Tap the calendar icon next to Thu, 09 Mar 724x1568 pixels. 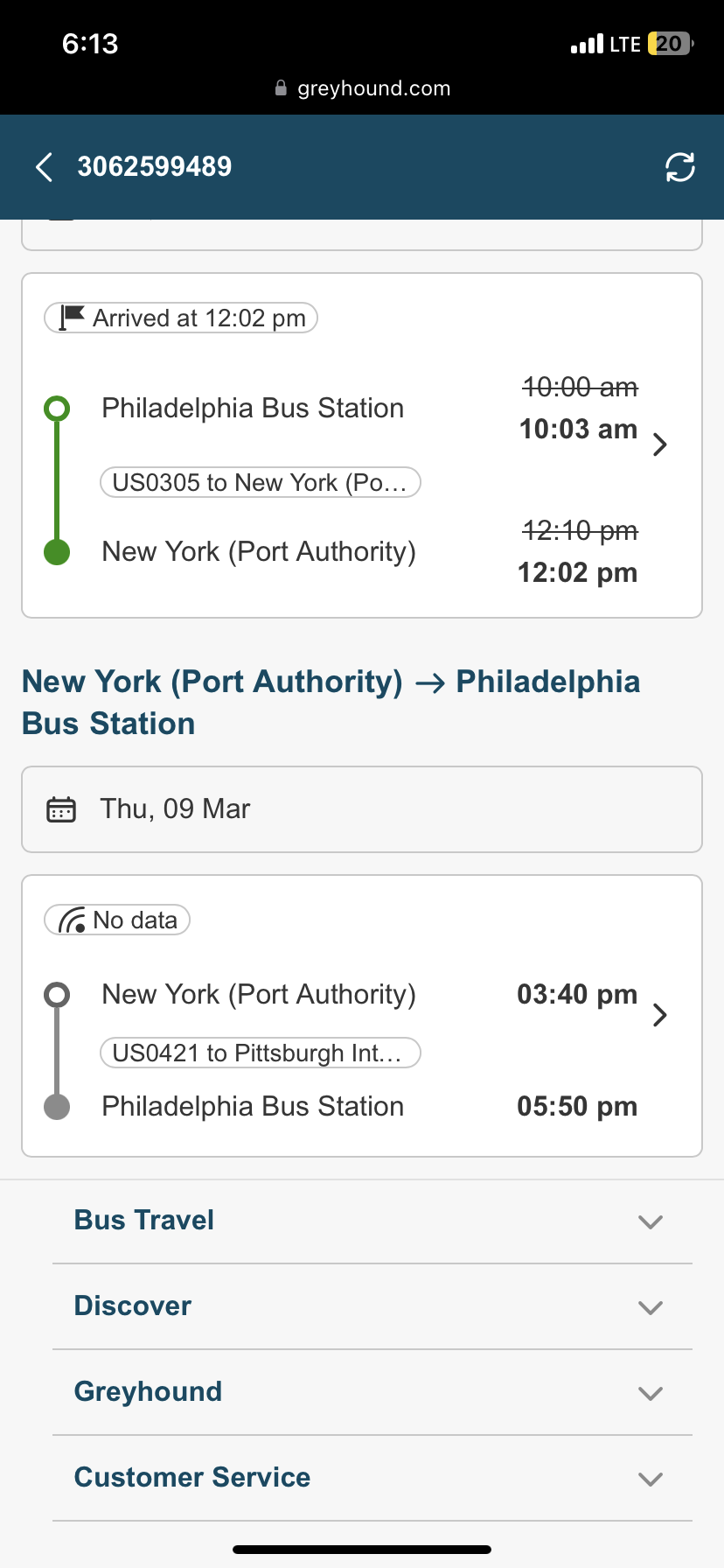[61, 809]
